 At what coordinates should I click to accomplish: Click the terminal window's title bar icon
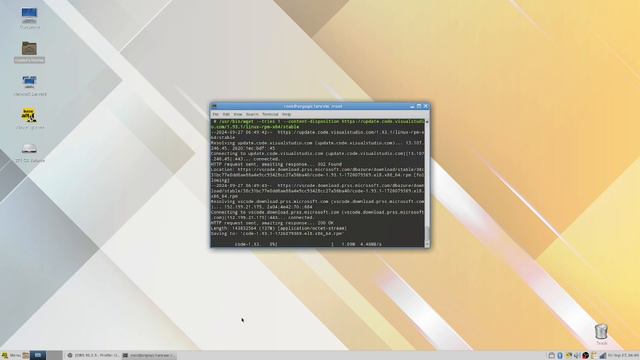[x=214, y=106]
